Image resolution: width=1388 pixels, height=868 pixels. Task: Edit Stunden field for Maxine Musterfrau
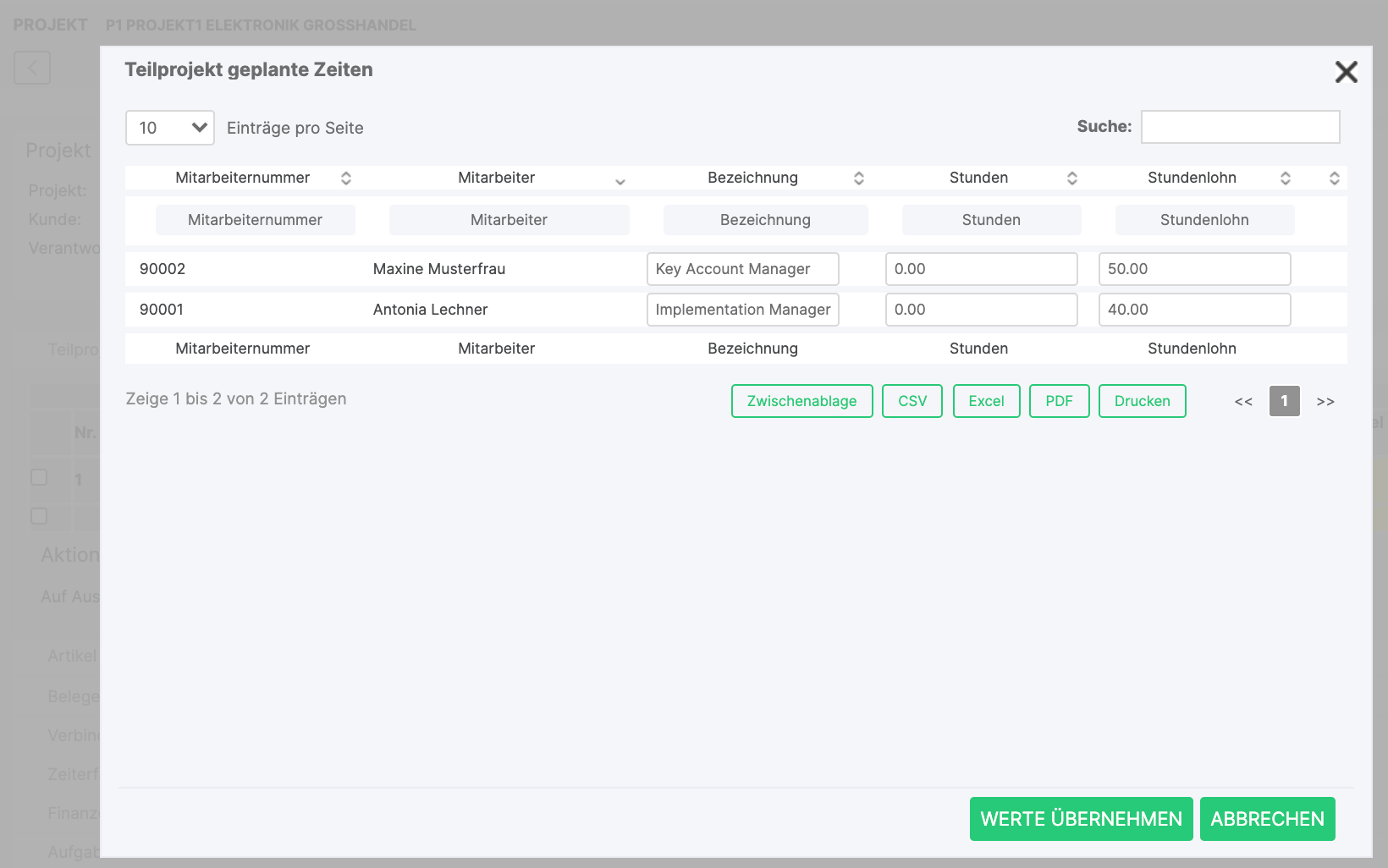(981, 269)
